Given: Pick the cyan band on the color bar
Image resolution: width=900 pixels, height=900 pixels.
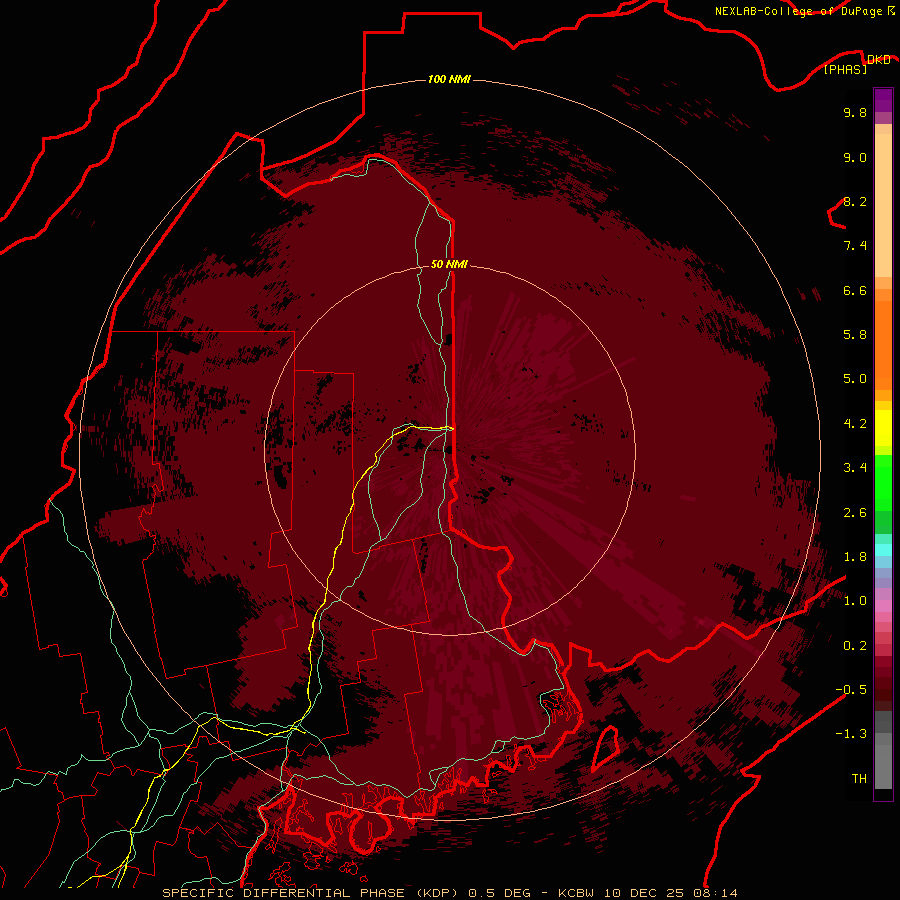Looking at the screenshot, I should (x=883, y=550).
